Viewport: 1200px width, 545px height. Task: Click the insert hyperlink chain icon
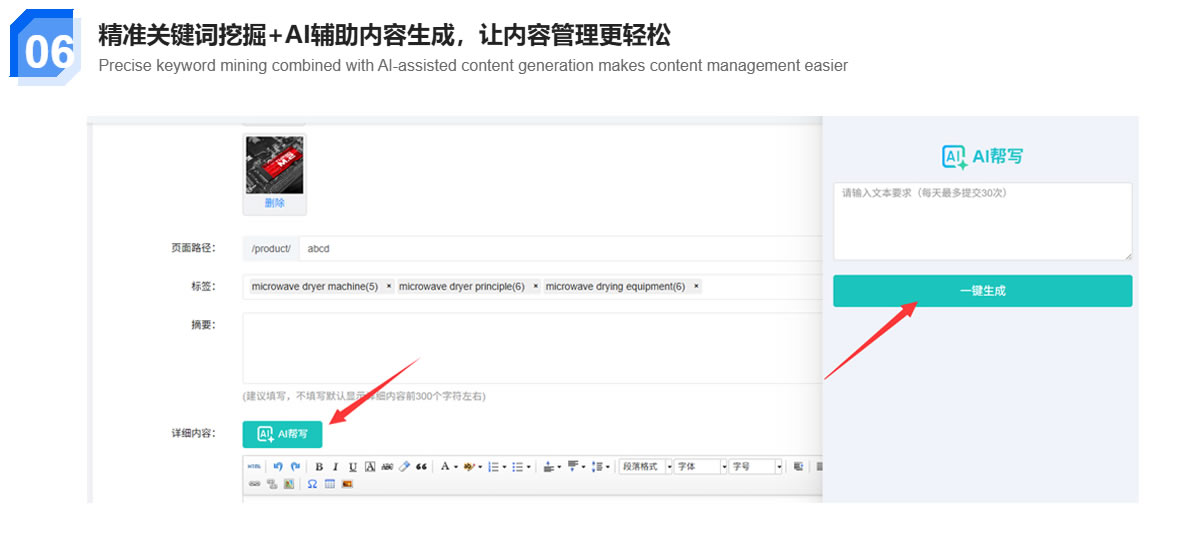(254, 484)
